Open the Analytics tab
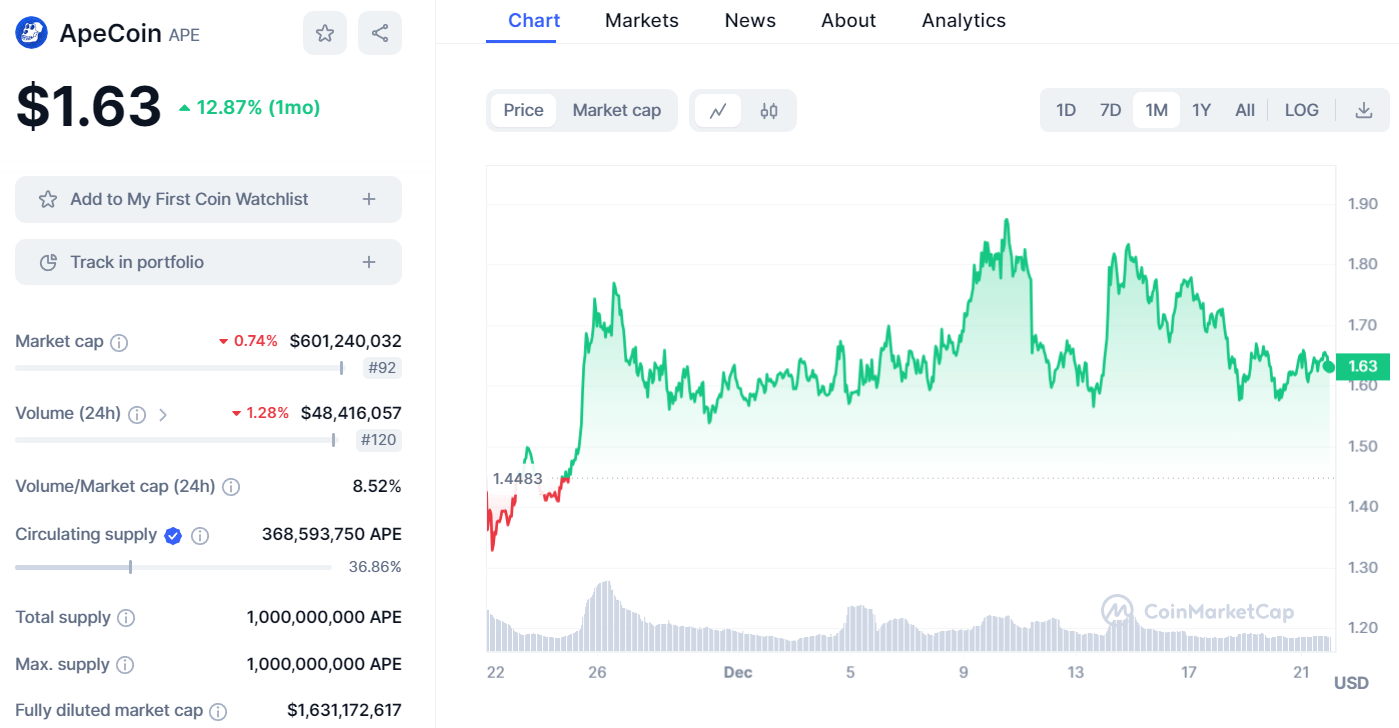The width and height of the screenshot is (1399, 728). point(964,21)
